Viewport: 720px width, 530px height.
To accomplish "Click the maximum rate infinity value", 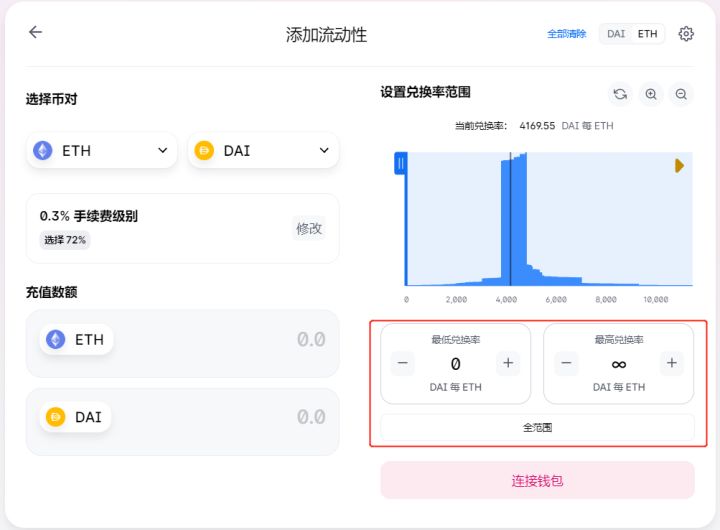I will click(619, 365).
